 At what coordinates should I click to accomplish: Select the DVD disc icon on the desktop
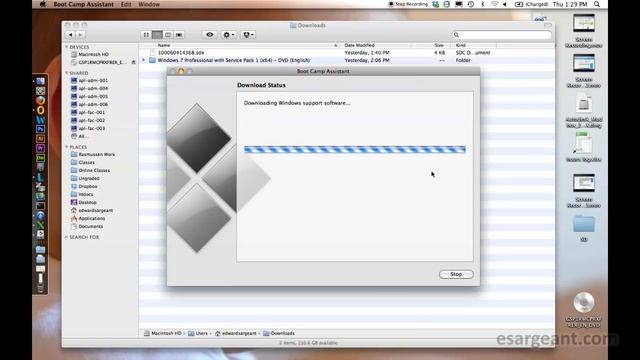(584, 303)
